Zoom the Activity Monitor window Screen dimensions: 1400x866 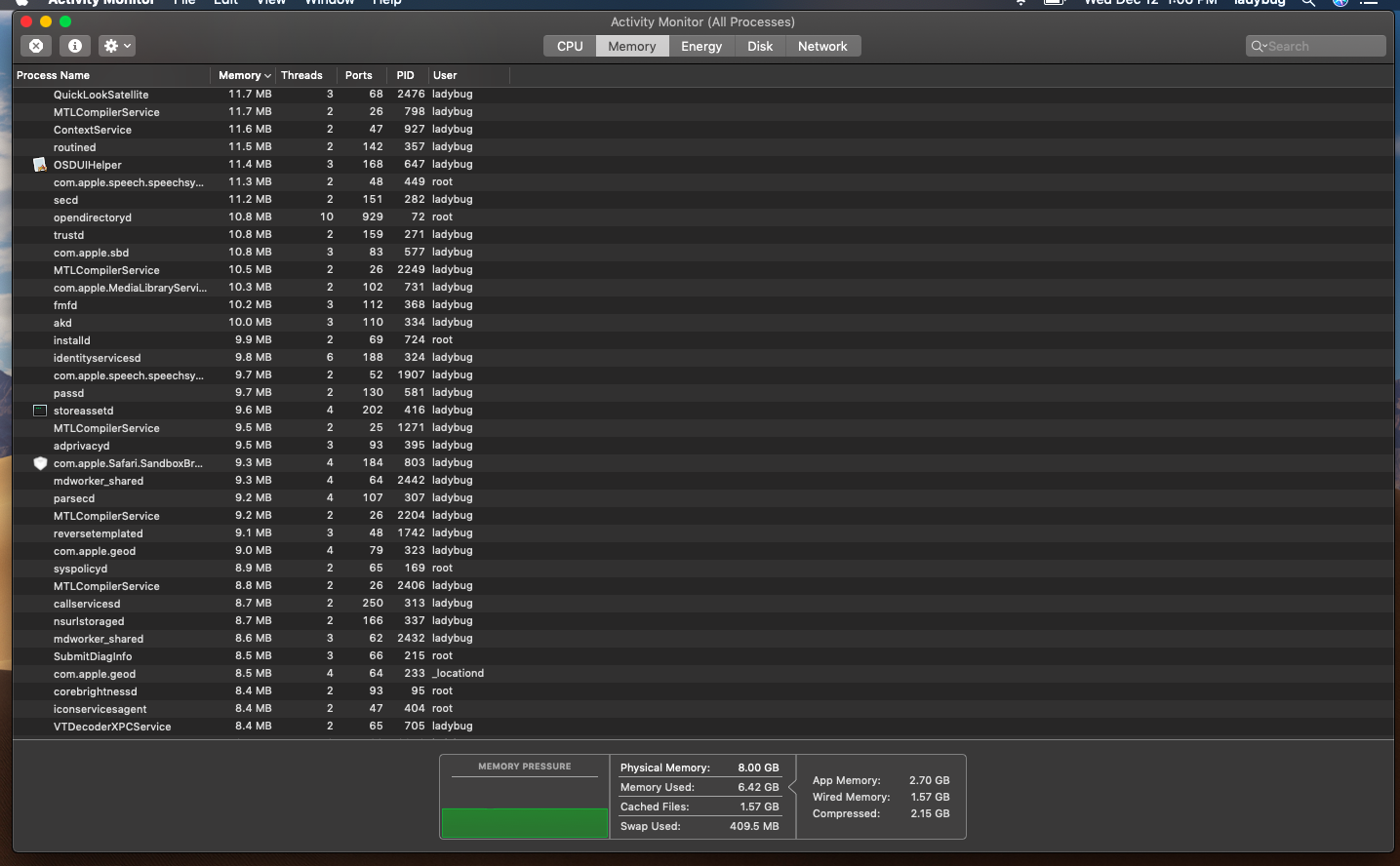pyautogui.click(x=65, y=21)
